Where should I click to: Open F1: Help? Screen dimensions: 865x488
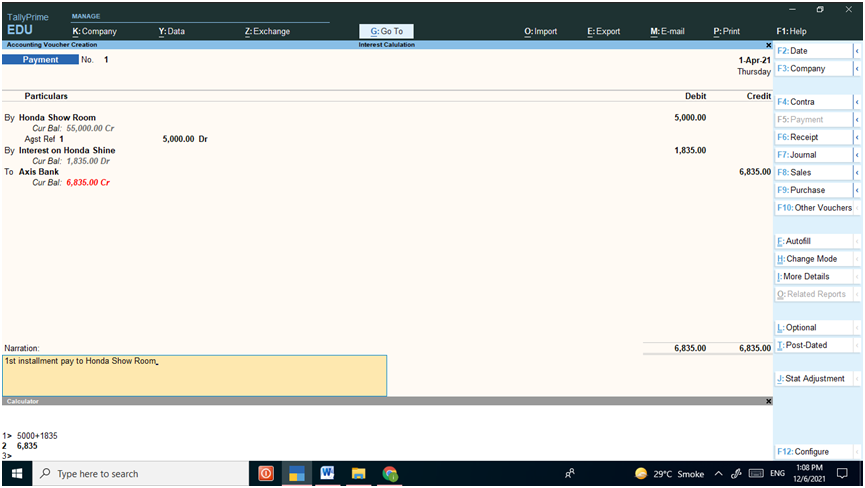[791, 31]
